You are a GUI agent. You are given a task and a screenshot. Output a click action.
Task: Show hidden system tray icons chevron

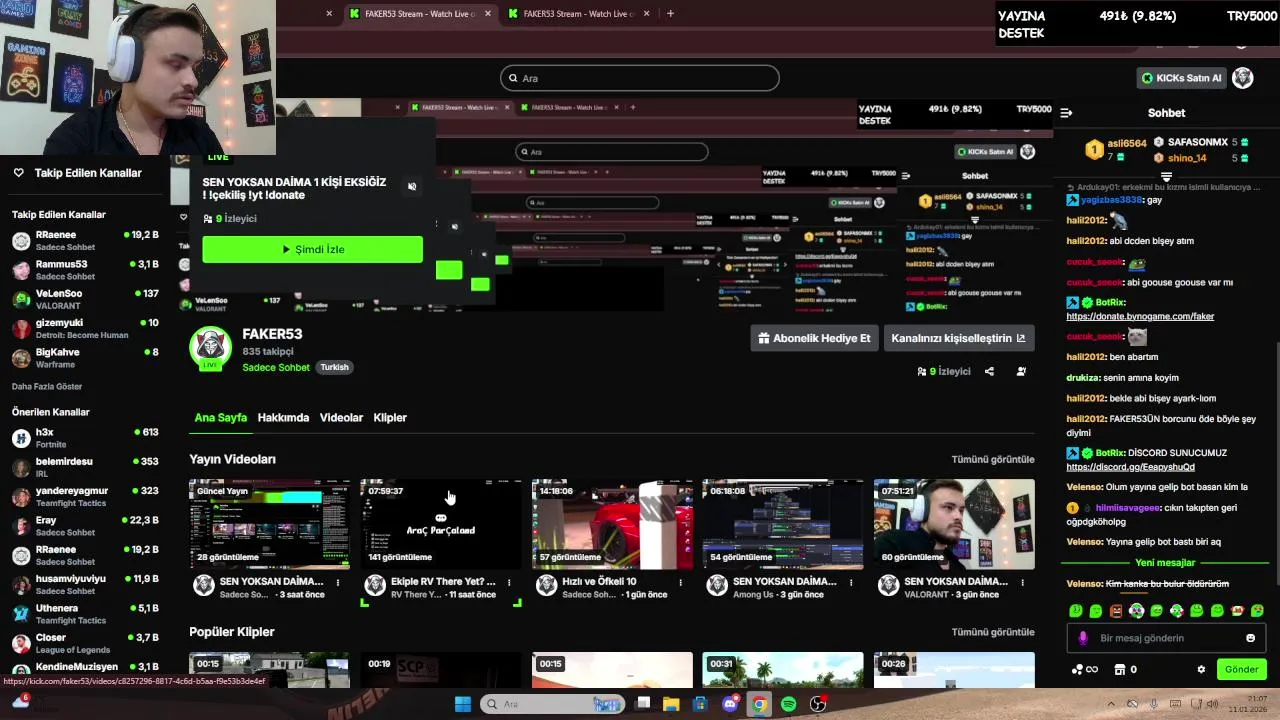pyautogui.click(x=1110, y=704)
